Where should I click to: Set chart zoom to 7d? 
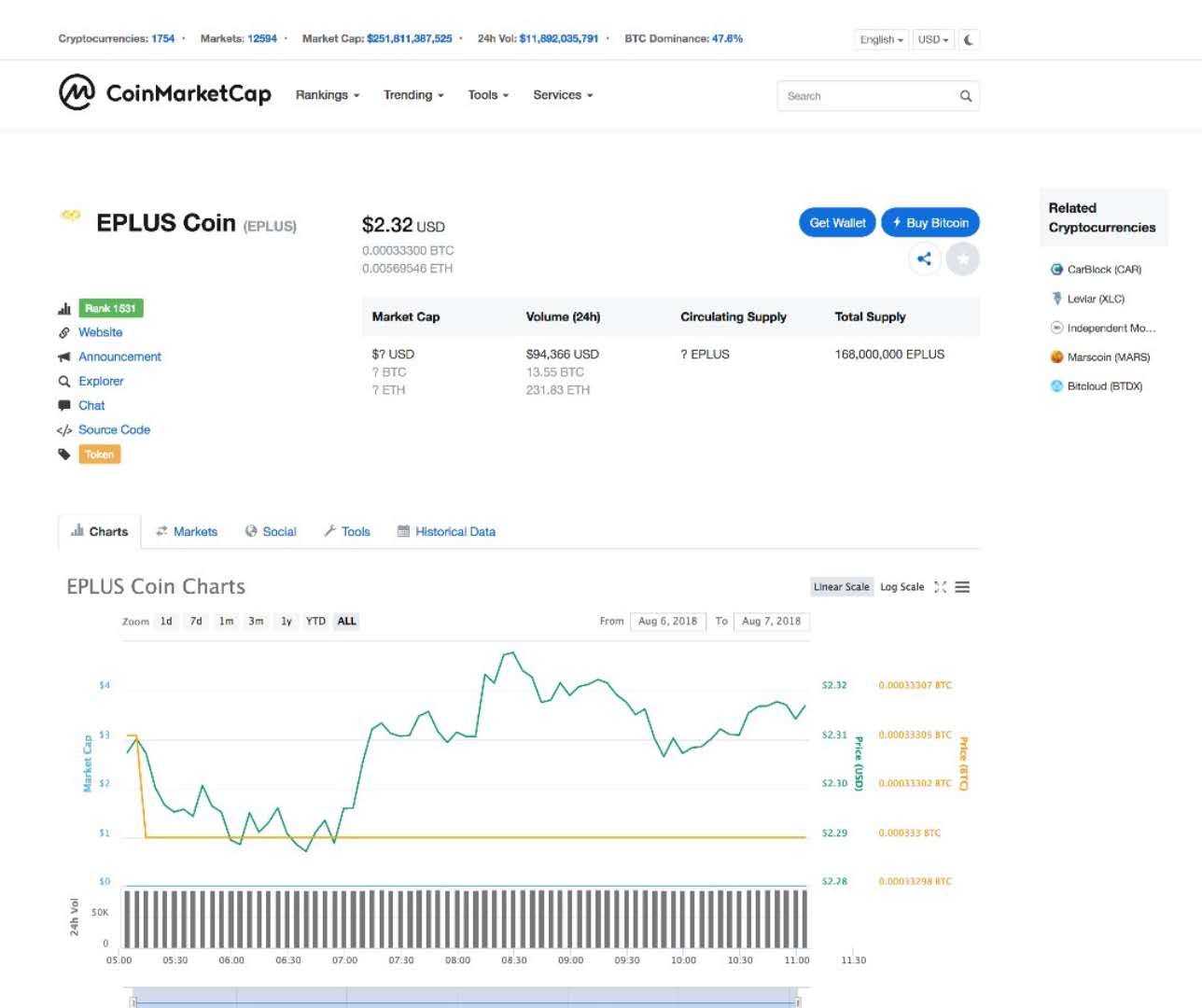[196, 622]
